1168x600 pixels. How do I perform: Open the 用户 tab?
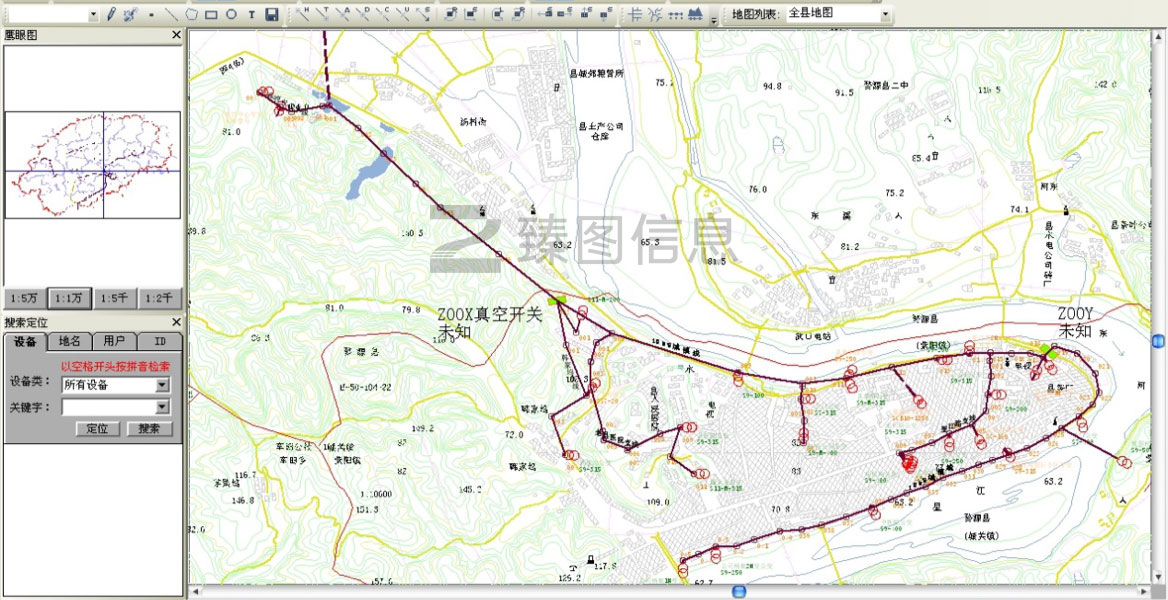pos(115,341)
